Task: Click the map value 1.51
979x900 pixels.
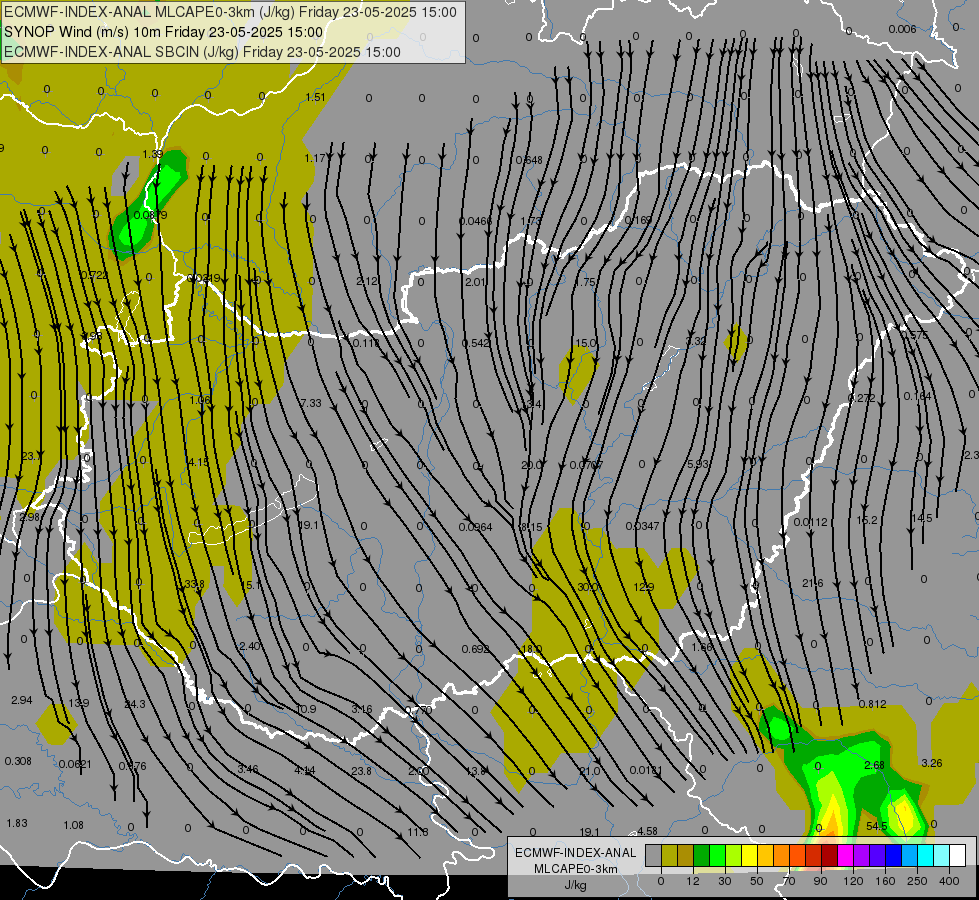Action: pyautogui.click(x=315, y=97)
